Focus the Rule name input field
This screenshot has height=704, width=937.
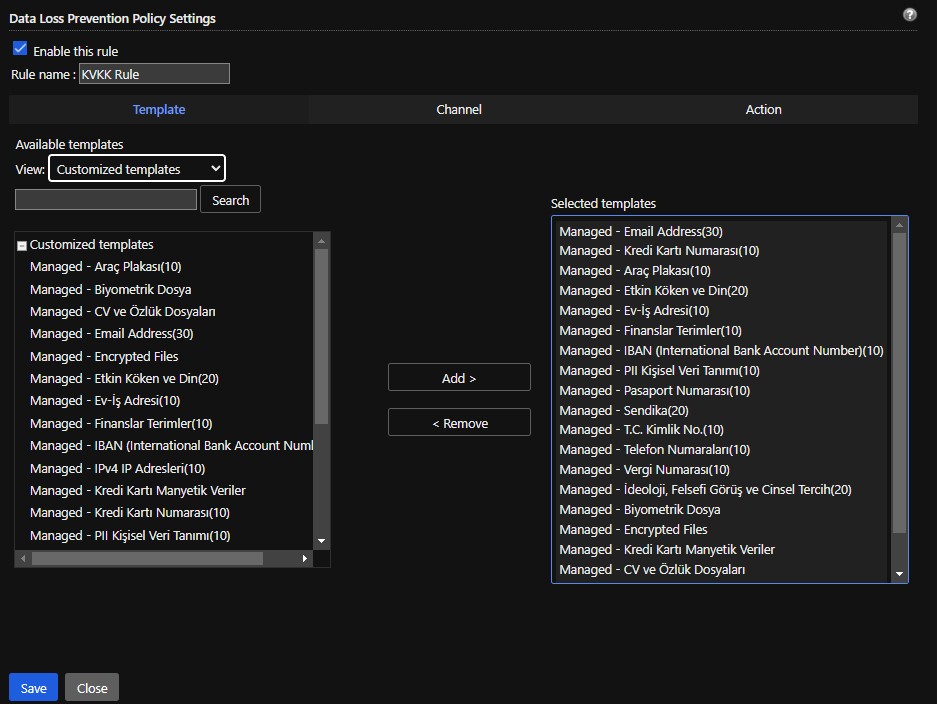(154, 74)
